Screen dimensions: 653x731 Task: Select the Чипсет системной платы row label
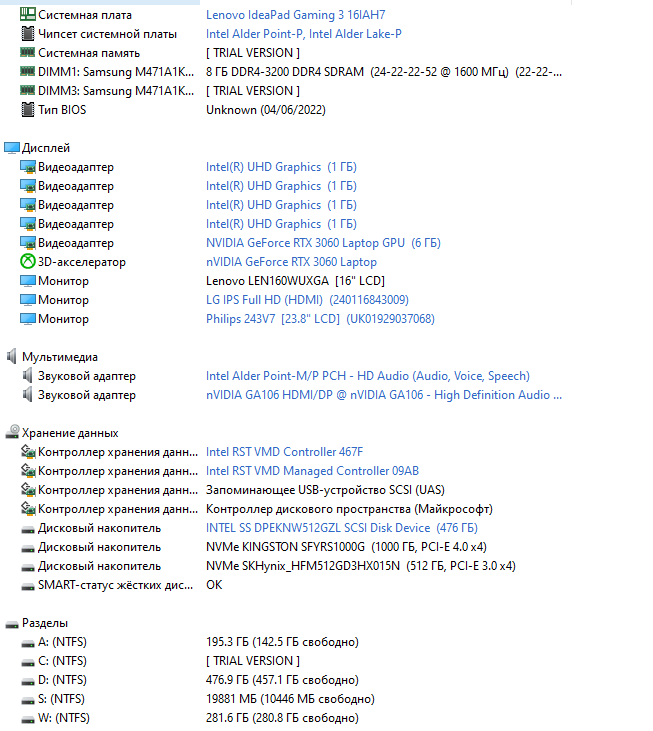point(107,34)
